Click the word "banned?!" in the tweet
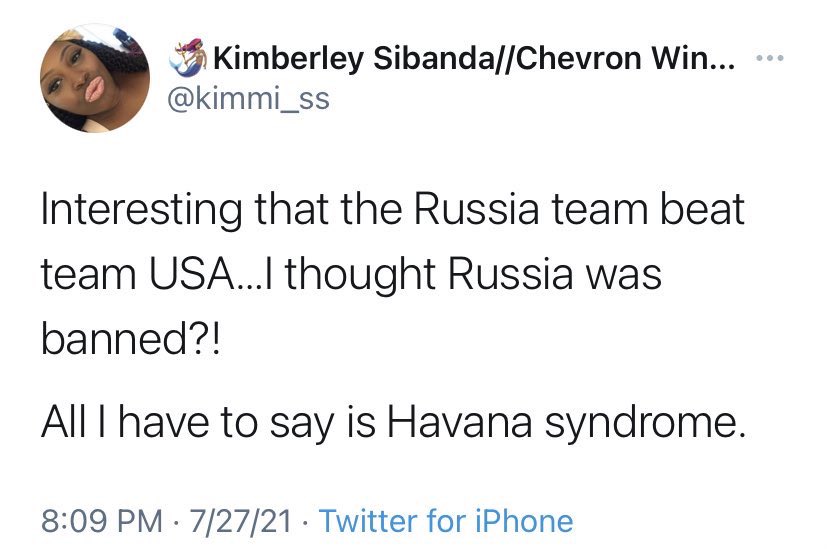The image size is (827, 549). coord(128,335)
